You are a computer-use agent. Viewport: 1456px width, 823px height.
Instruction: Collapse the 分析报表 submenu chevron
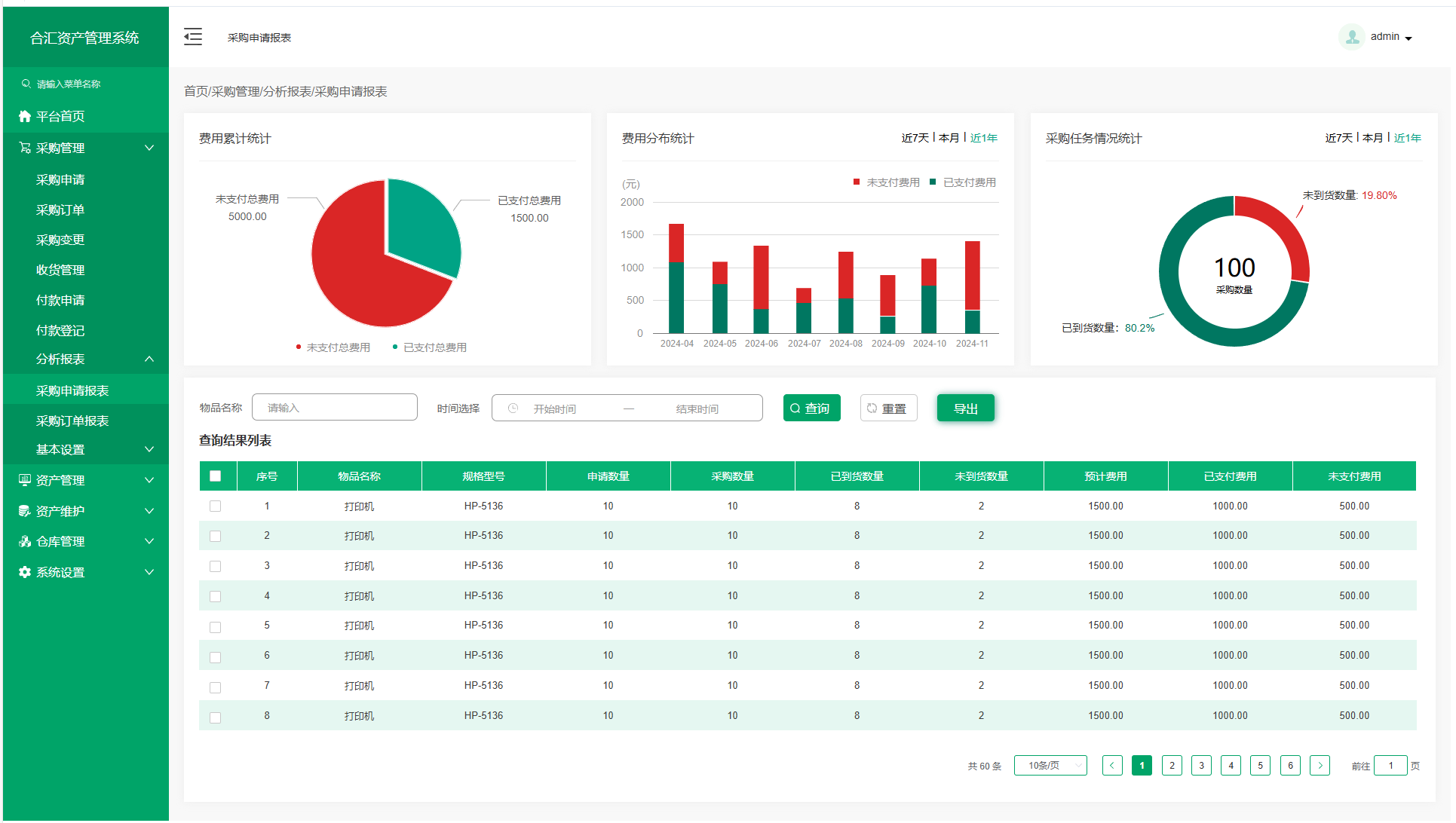click(149, 359)
